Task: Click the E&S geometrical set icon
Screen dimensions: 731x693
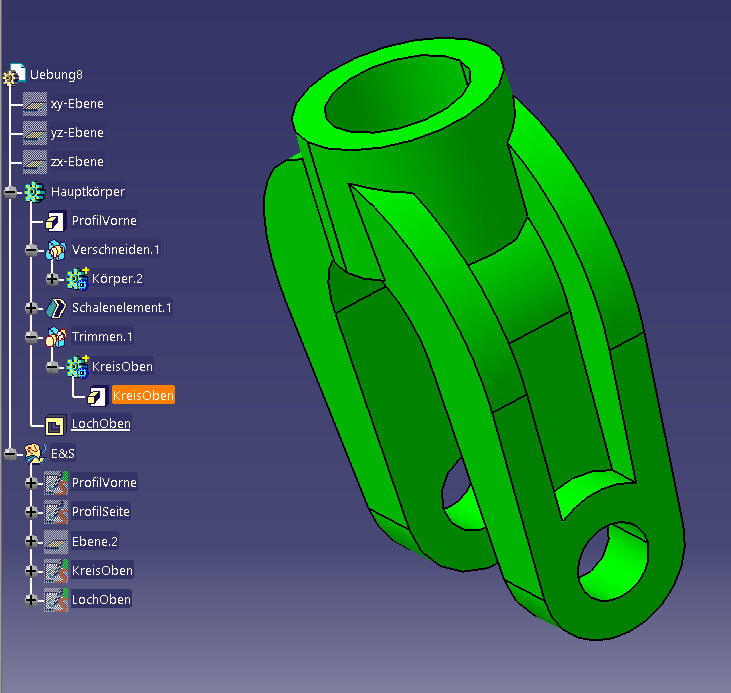Action: click(35, 453)
